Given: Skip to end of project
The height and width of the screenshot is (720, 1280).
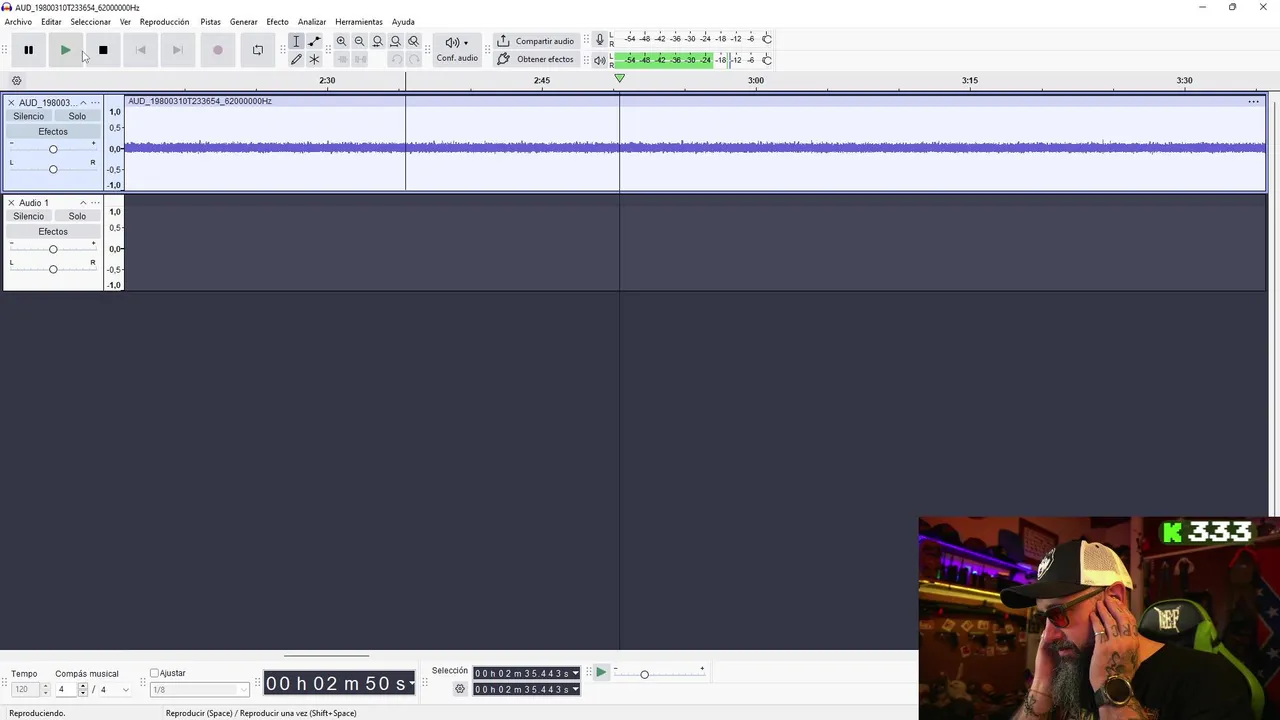Looking at the screenshot, I should [177, 50].
